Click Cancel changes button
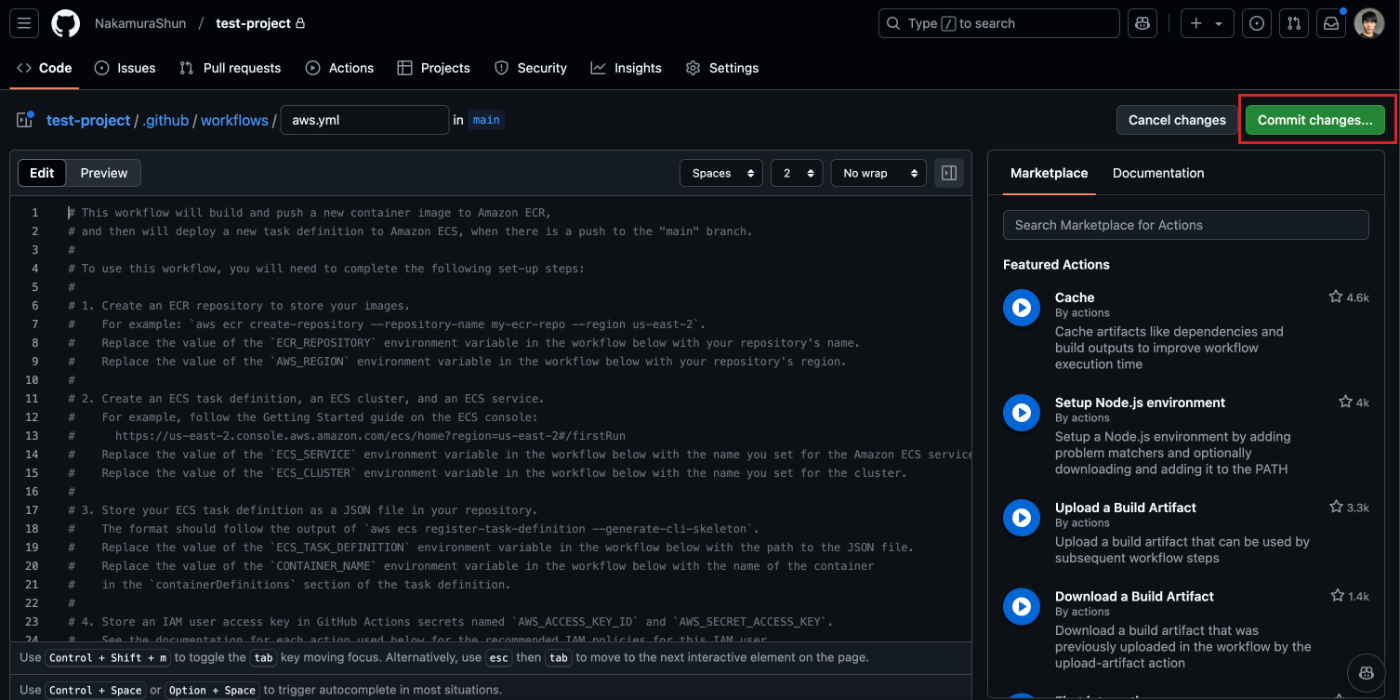Viewport: 1400px width, 700px height. 1177,120
